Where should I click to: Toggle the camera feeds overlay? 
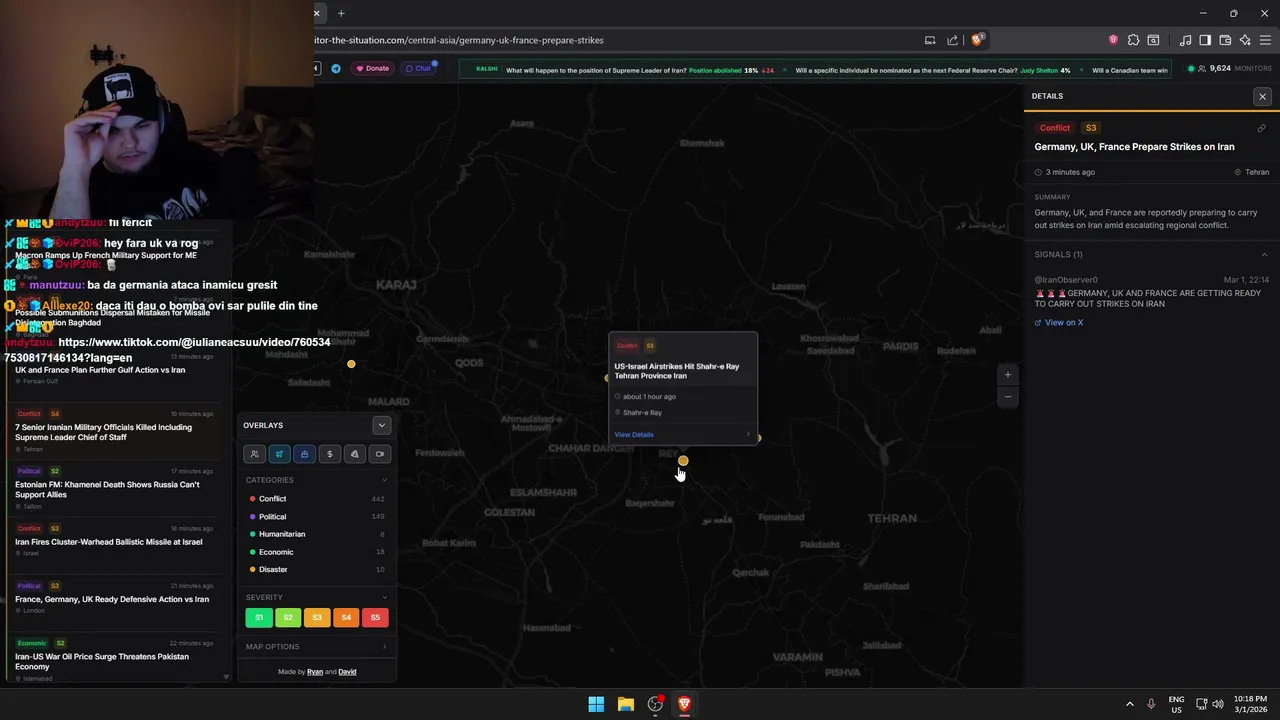point(379,454)
